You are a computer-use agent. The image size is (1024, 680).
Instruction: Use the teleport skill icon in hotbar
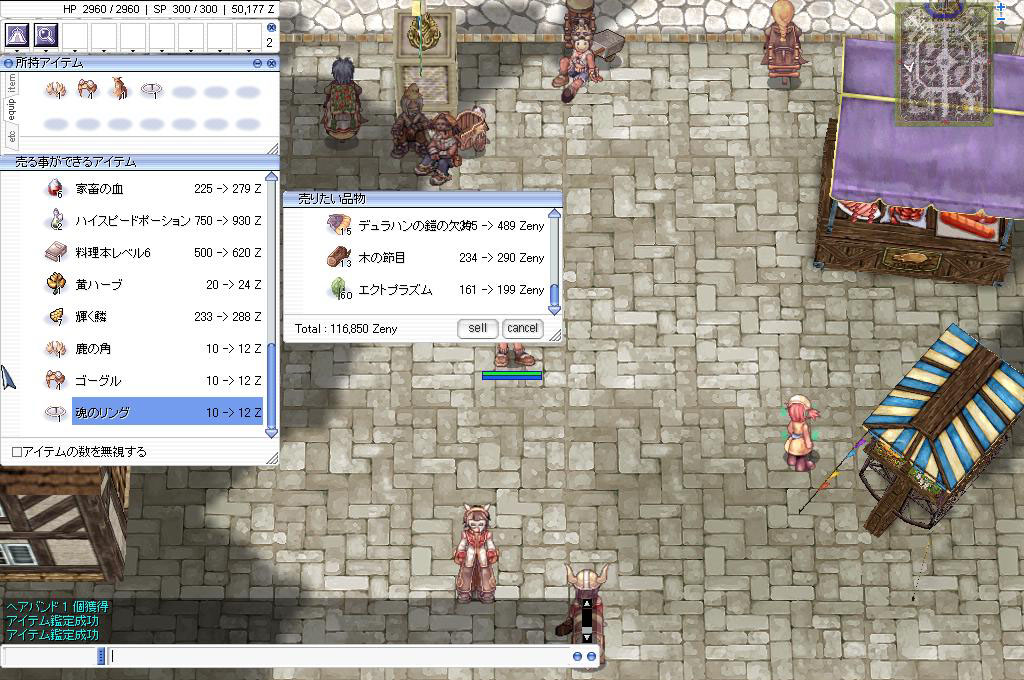coord(18,35)
